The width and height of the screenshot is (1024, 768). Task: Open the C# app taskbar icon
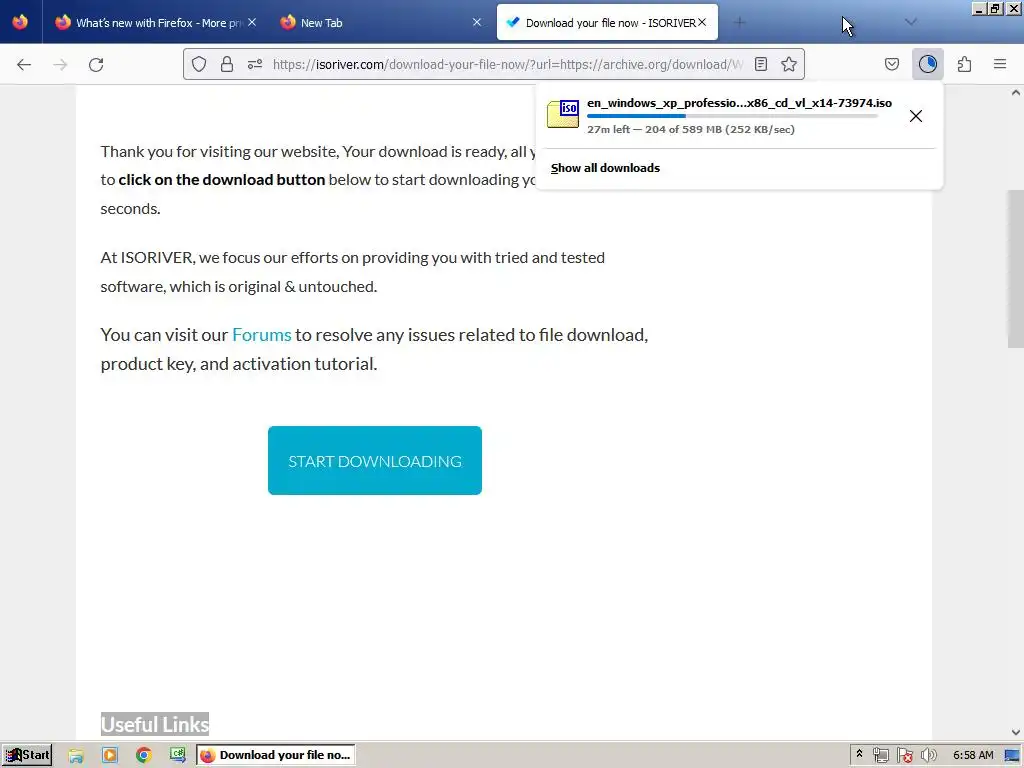tap(178, 755)
